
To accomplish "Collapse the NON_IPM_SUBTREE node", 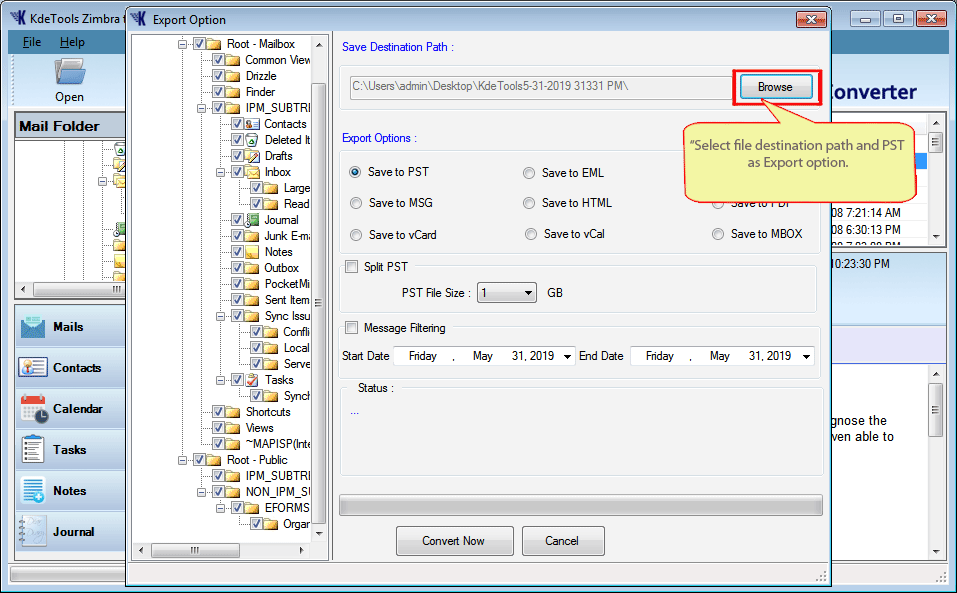I will 201,492.
